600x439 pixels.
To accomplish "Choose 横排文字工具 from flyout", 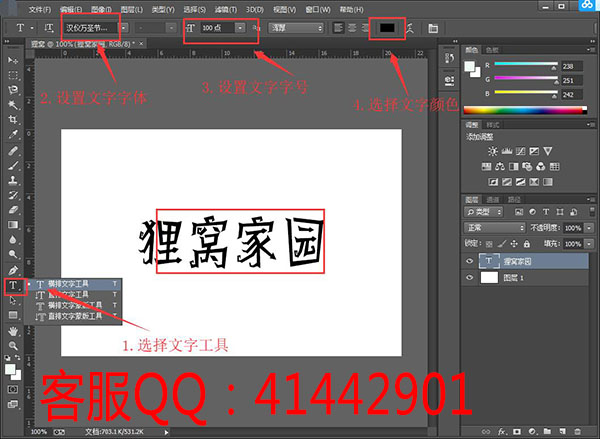I will [73, 284].
